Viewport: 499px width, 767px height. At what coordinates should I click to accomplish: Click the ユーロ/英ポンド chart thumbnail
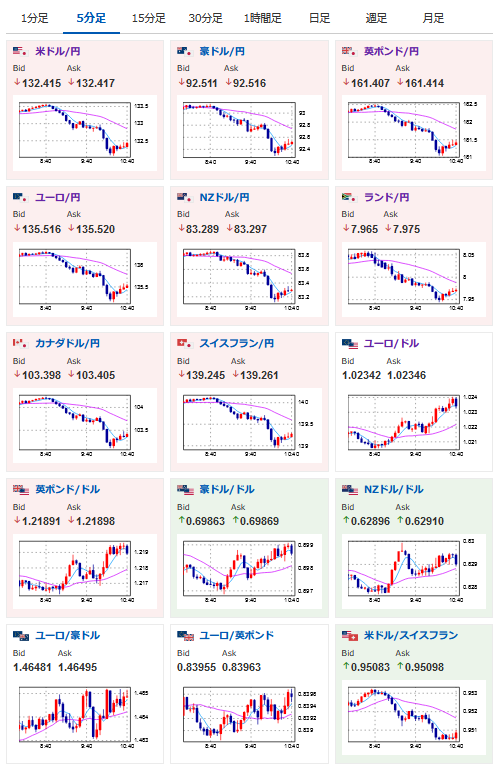[250, 717]
